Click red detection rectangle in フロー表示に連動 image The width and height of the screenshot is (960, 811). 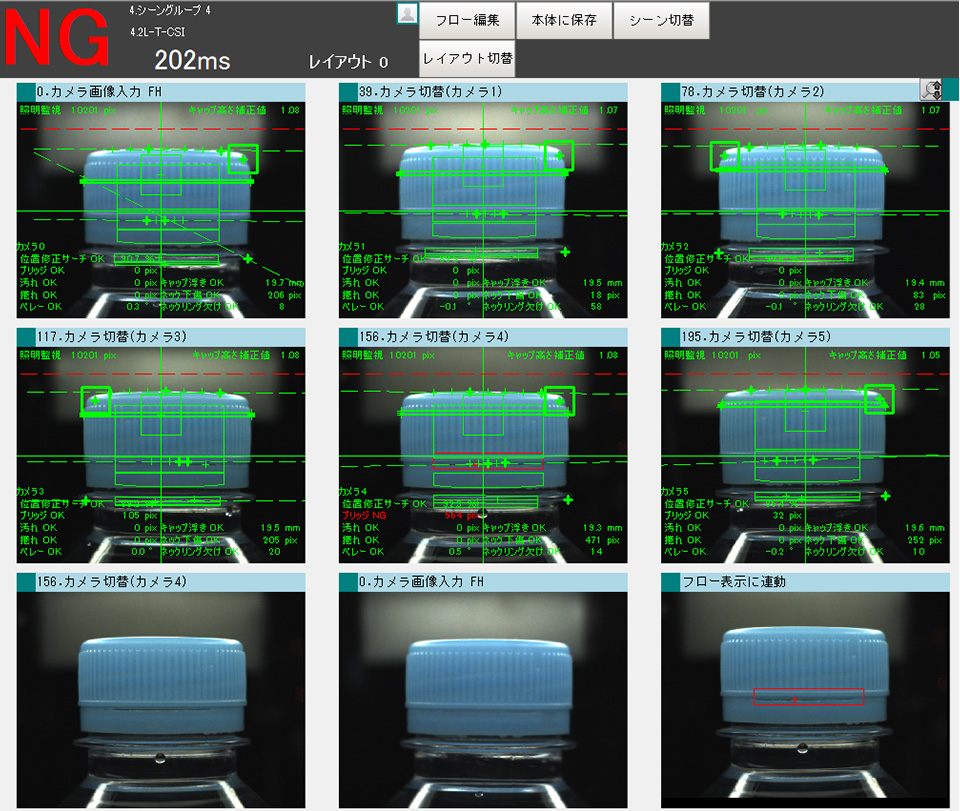point(808,696)
